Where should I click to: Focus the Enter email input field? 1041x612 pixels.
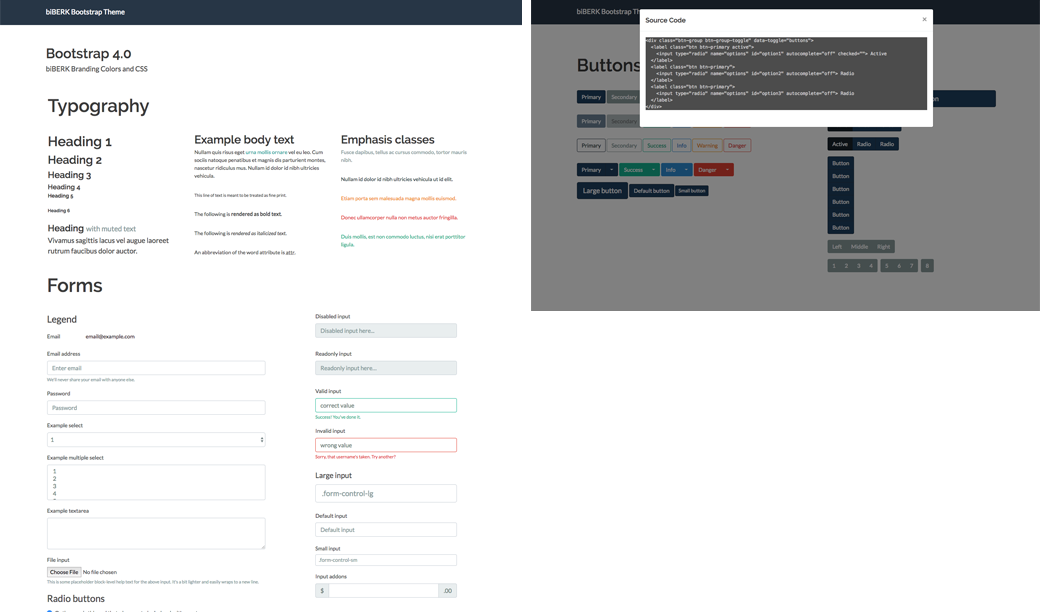156,369
